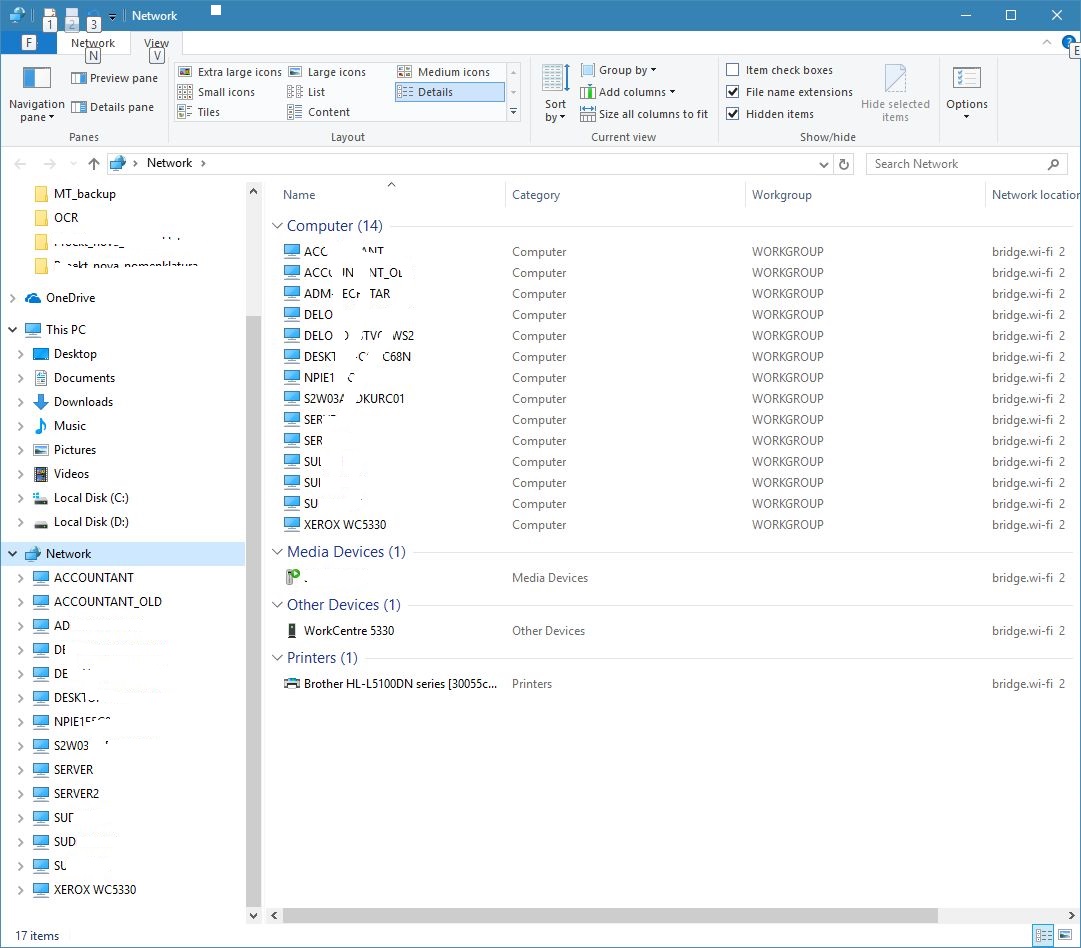The image size is (1081, 948).
Task: Toggle the Details pane
Action: 112,107
